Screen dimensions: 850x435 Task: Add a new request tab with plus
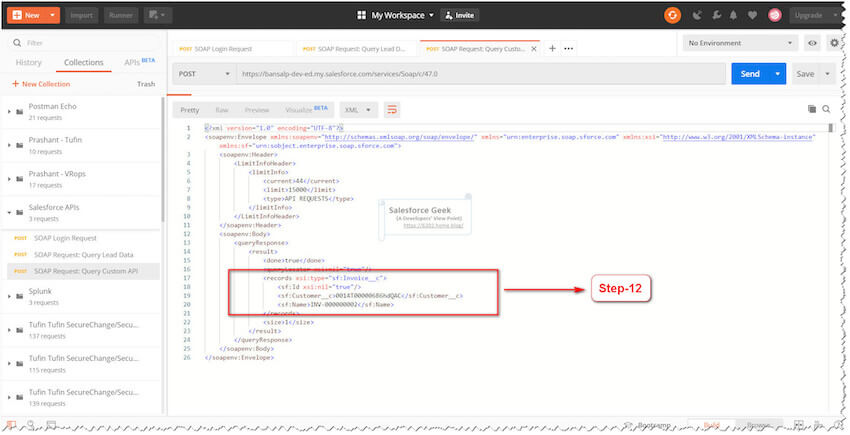[x=552, y=48]
